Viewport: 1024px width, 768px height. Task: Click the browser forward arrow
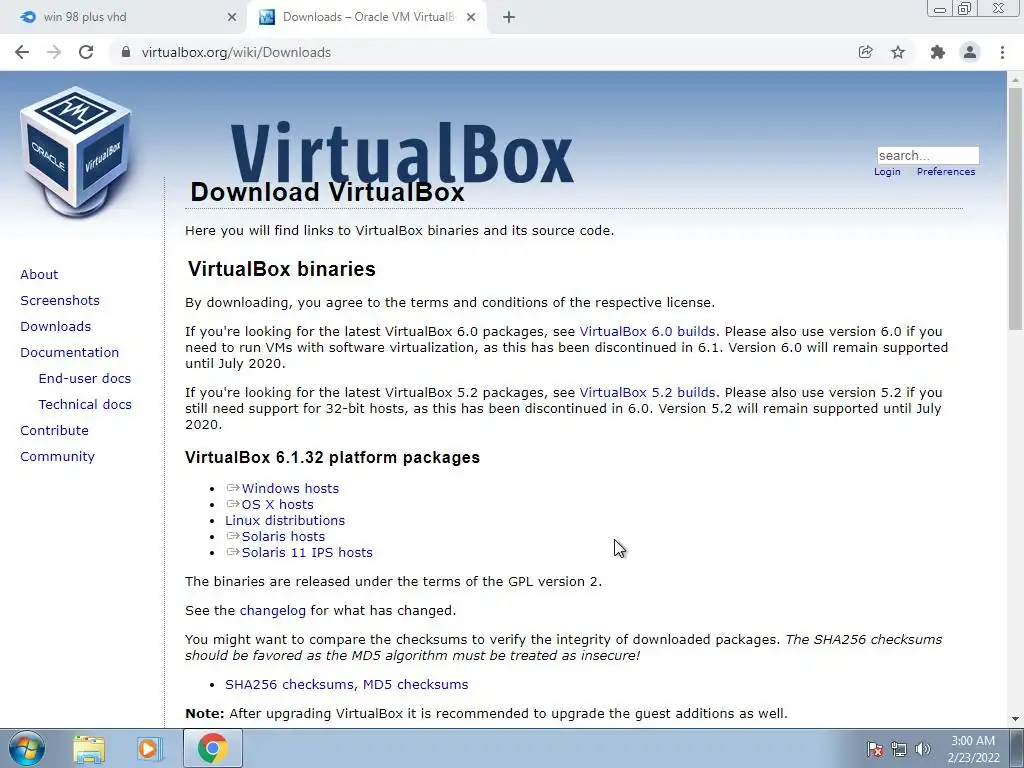(54, 52)
